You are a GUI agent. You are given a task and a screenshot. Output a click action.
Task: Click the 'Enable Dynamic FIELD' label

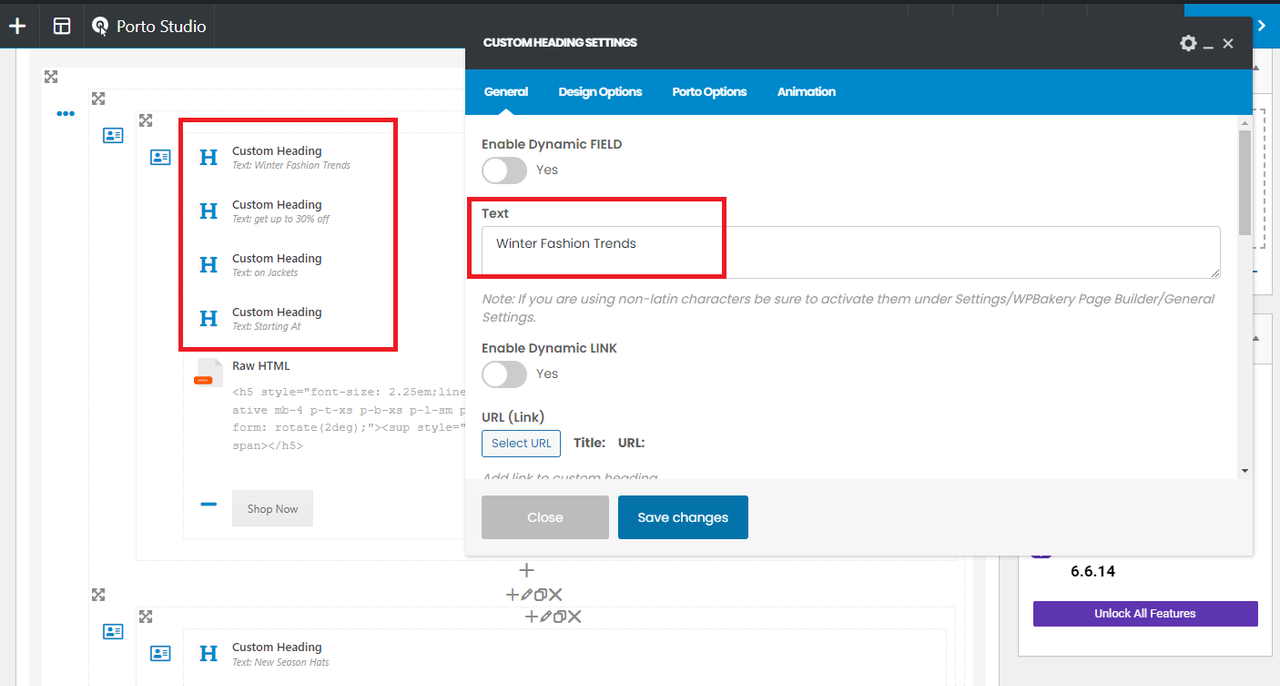click(552, 144)
